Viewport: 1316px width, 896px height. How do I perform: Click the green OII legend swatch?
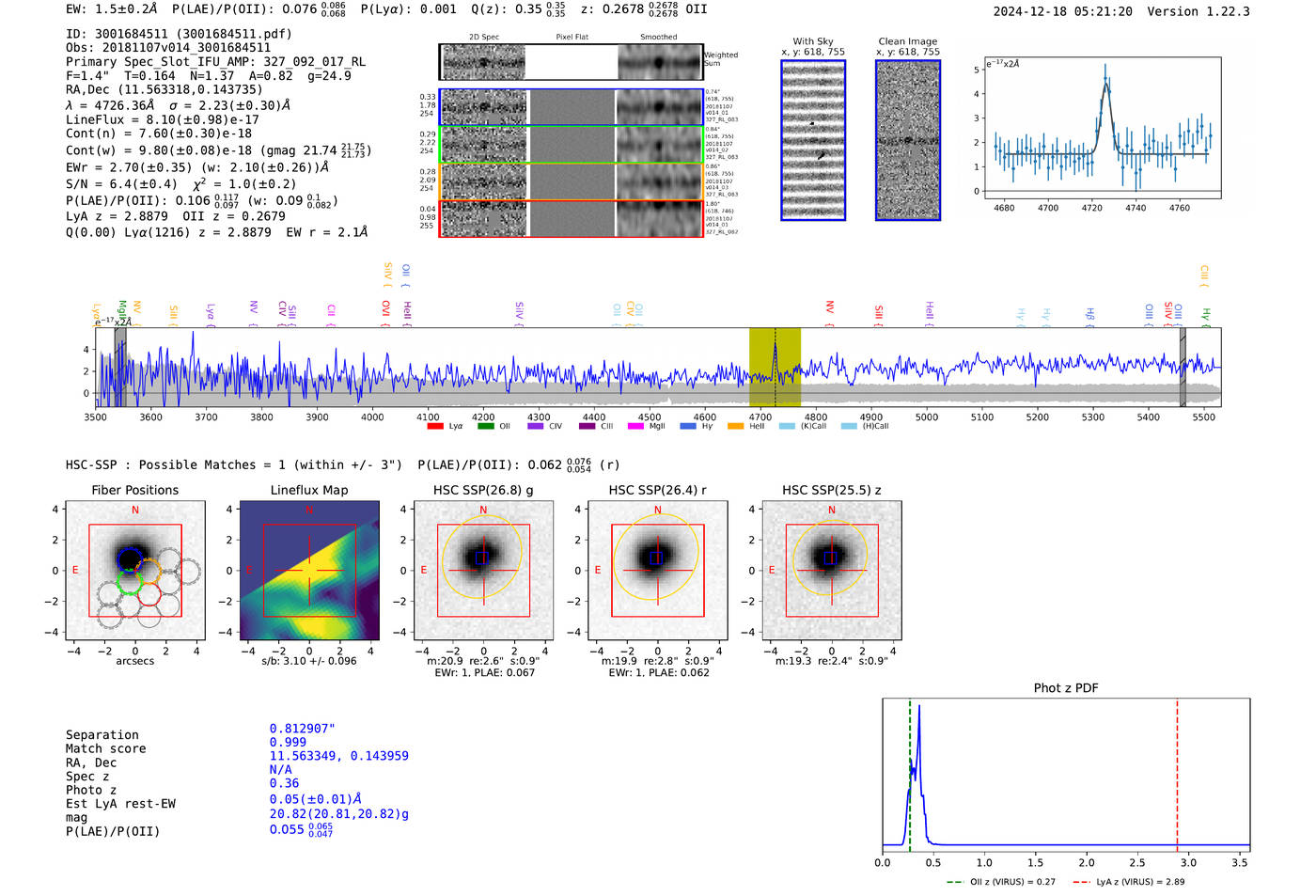tap(485, 426)
